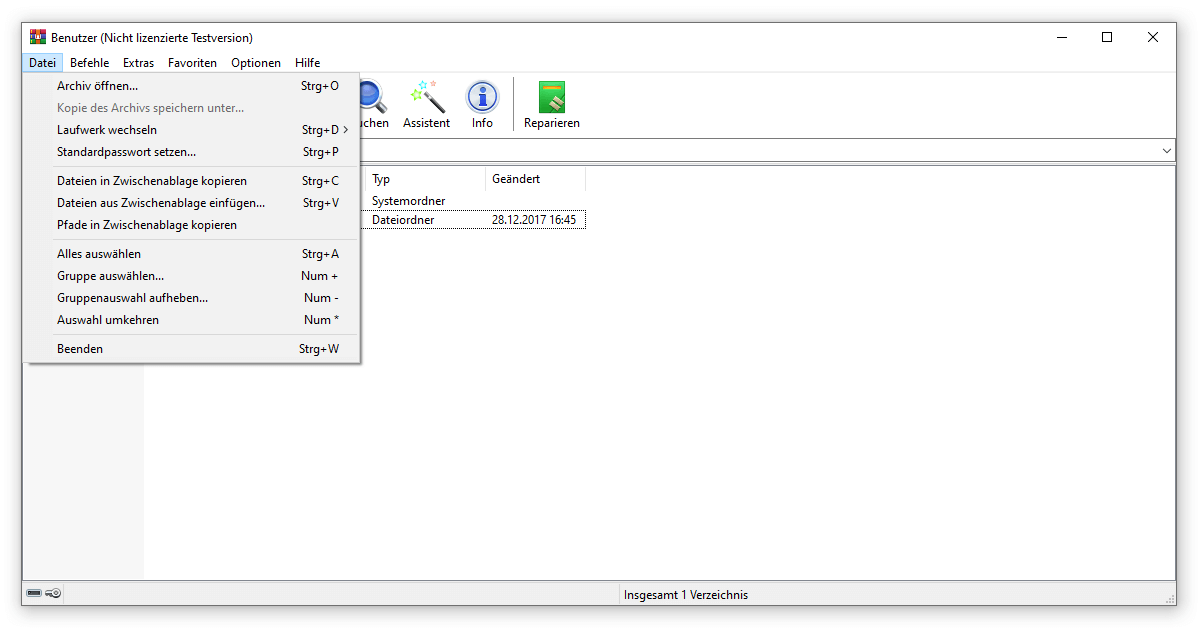The image size is (1200, 630).
Task: Open the Favoriten menu
Action: 192,62
